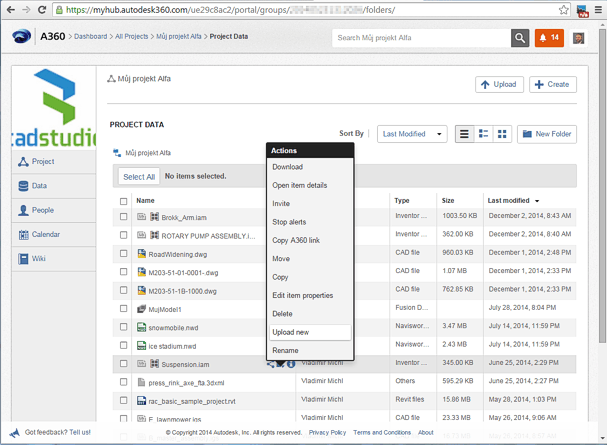The image size is (607, 445).
Task: Open the notifications bell showing 14
Action: pos(549,38)
